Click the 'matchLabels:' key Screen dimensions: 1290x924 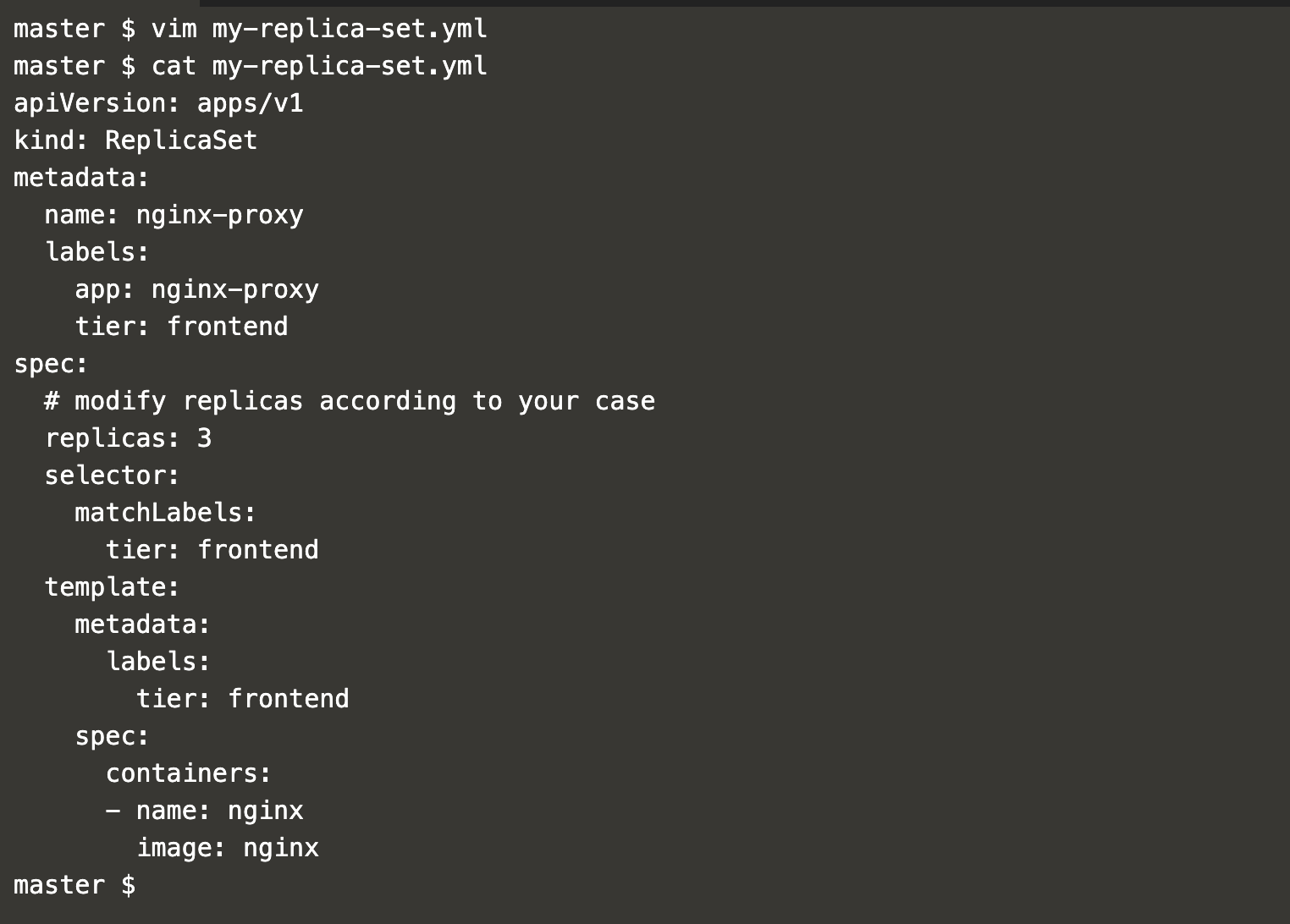pyautogui.click(x=166, y=513)
